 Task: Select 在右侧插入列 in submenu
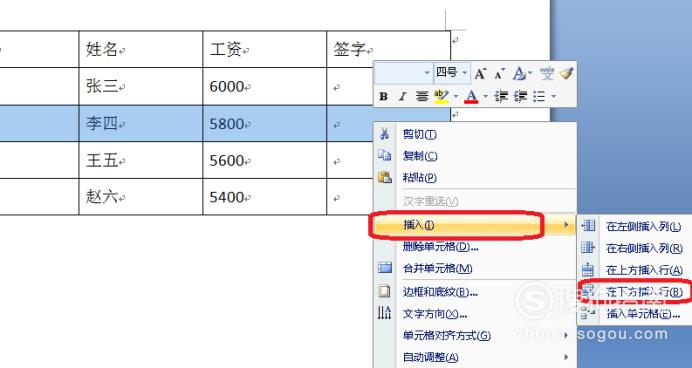pyautogui.click(x=635, y=248)
